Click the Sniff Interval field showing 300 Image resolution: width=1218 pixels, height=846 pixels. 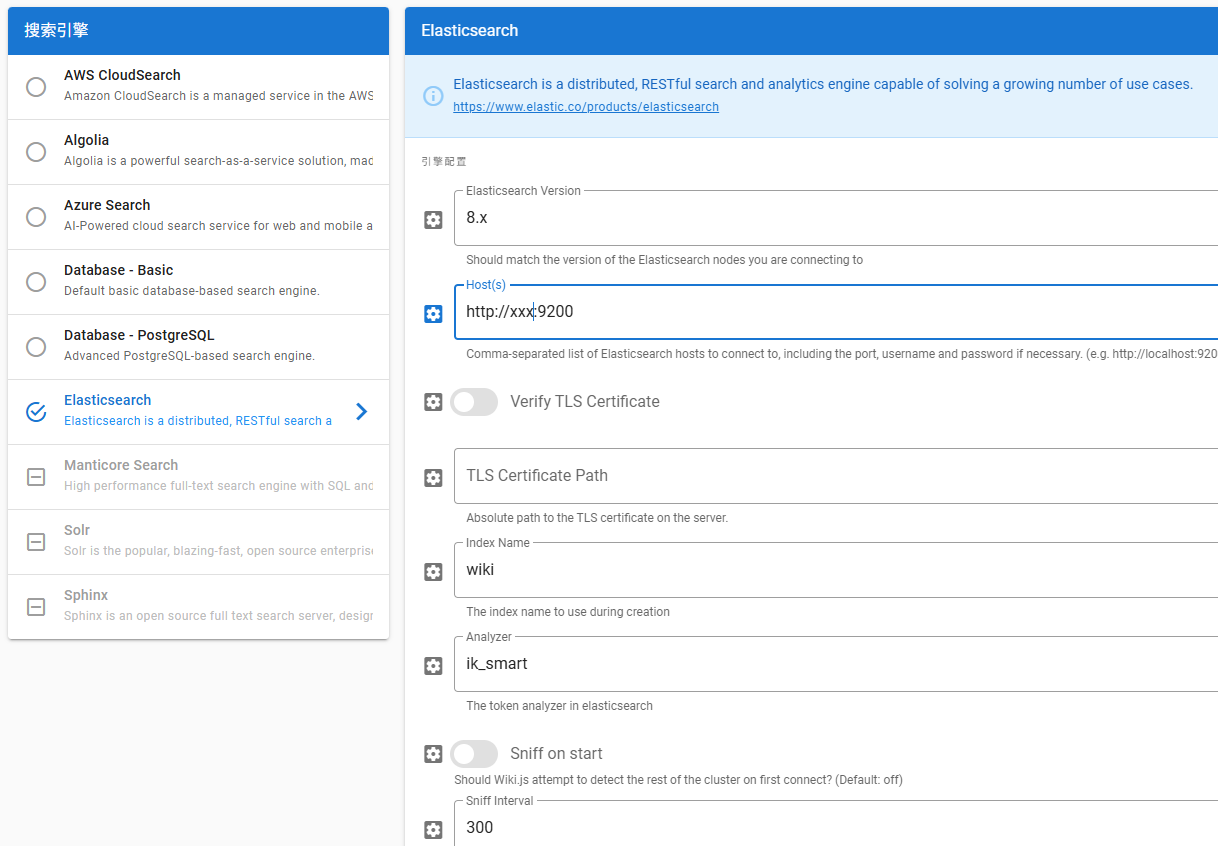point(836,823)
